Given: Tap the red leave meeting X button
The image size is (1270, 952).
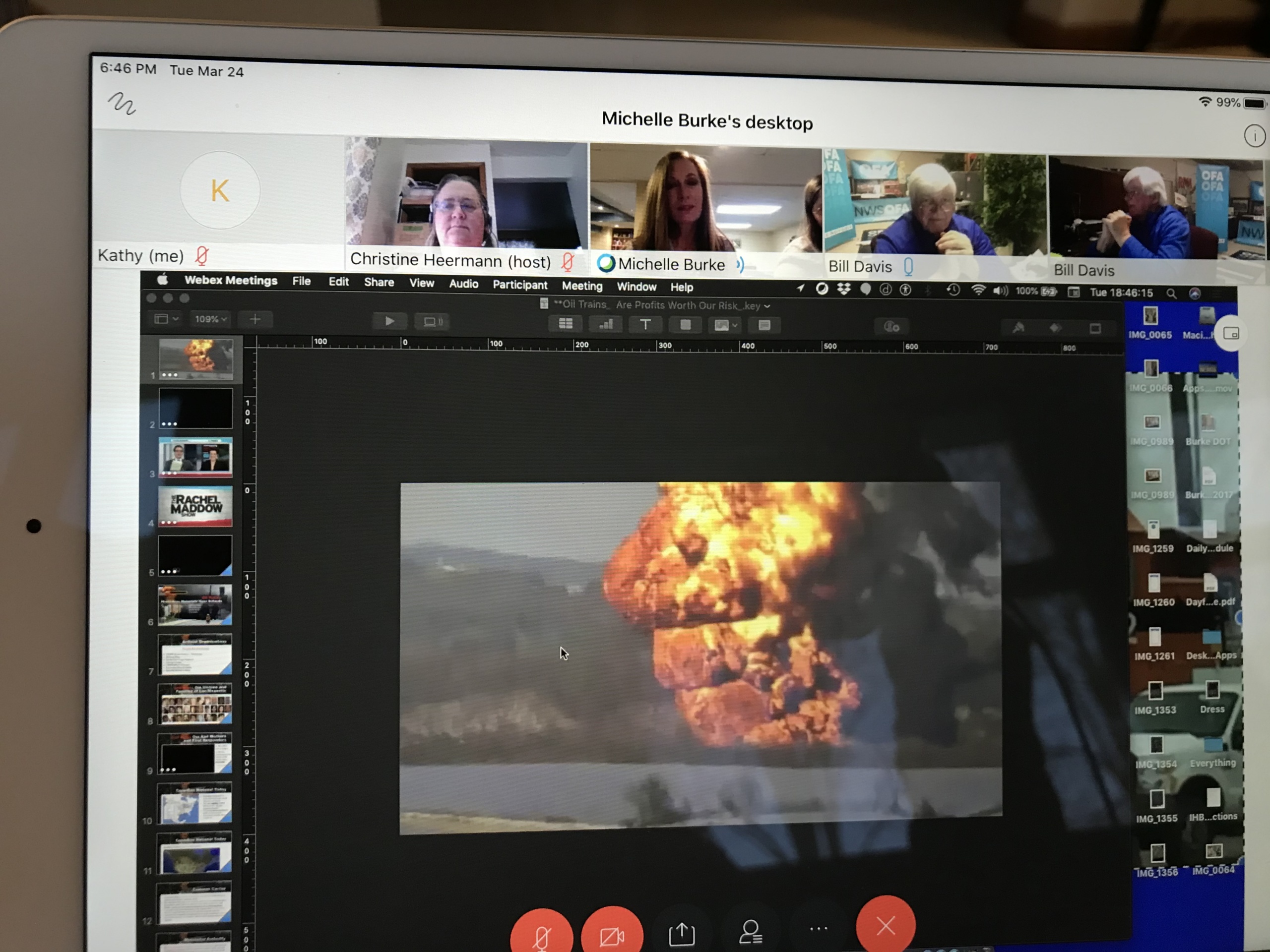Looking at the screenshot, I should coord(886,925).
